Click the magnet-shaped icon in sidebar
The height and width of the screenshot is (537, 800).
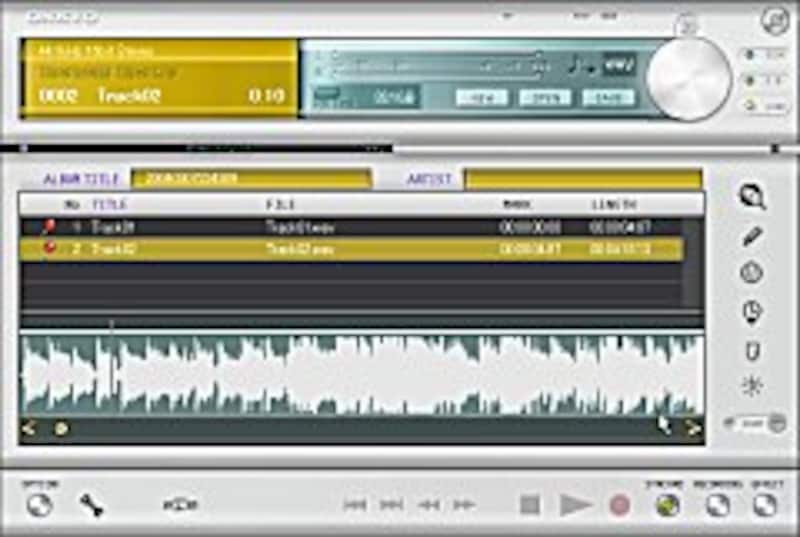tap(753, 351)
